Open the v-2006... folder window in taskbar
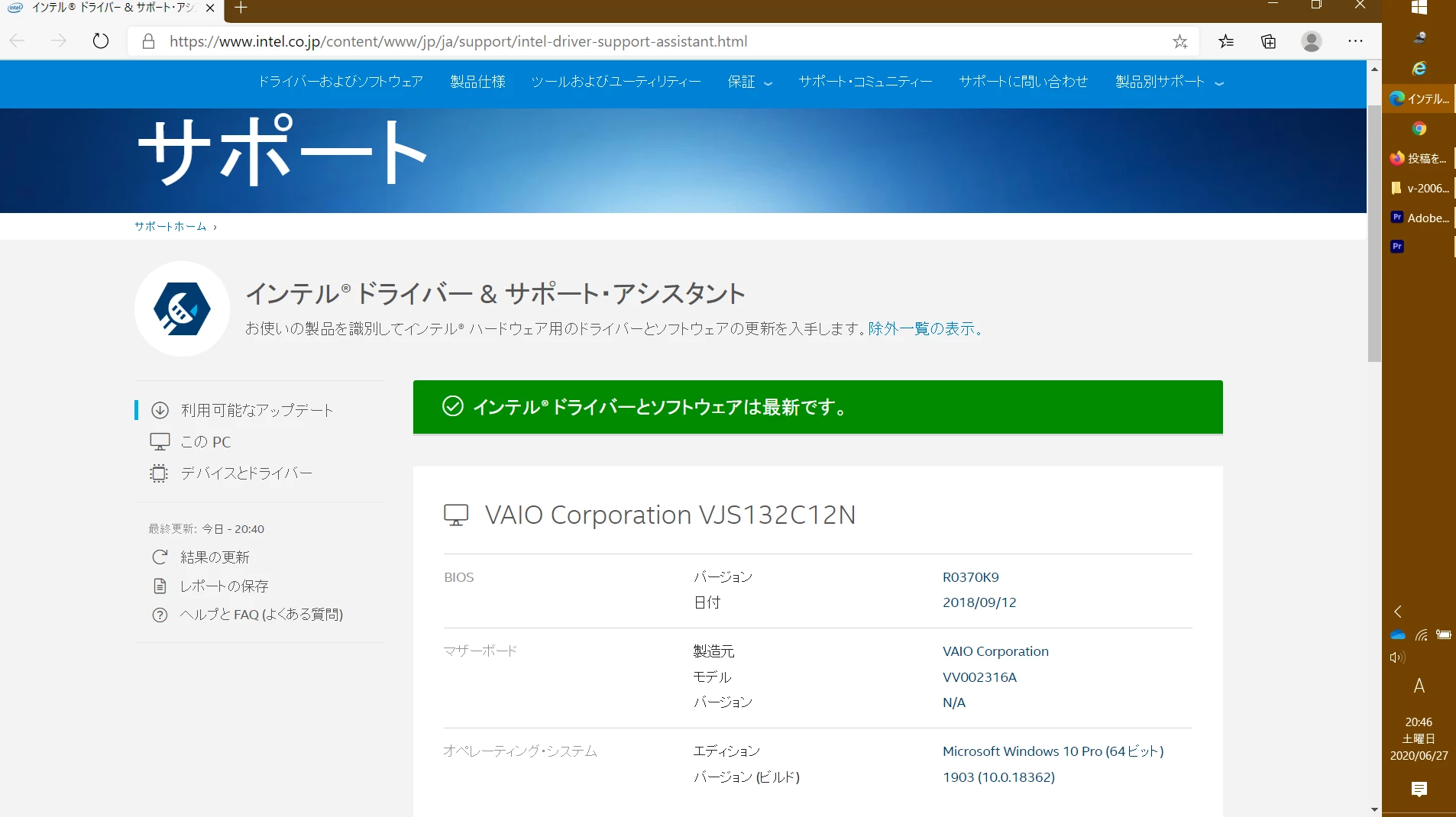 click(x=1419, y=188)
